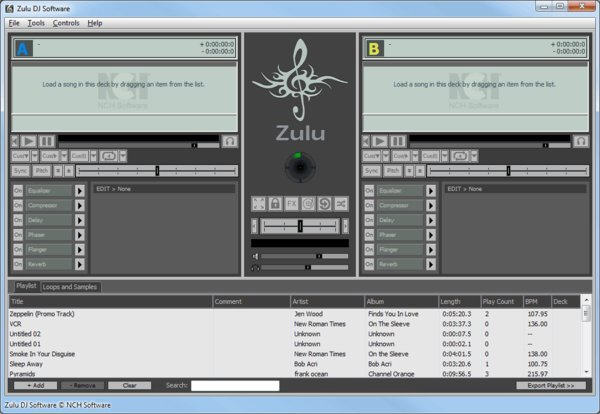Rewind deck A to start
The image size is (600, 414).
click(15, 141)
